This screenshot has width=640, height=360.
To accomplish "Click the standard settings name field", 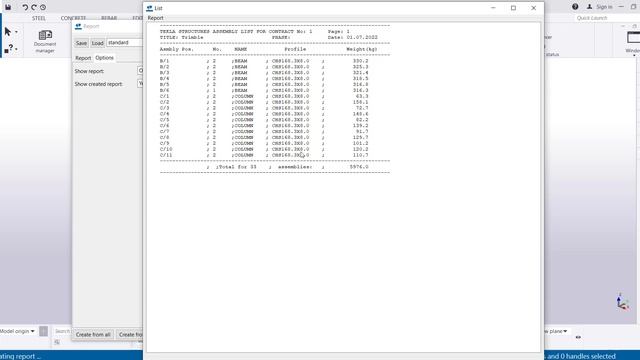I will [x=124, y=42].
